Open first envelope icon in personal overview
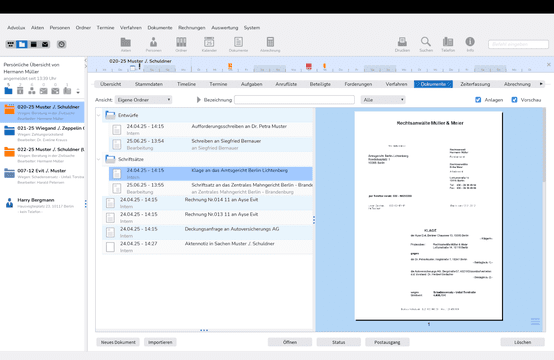This screenshot has height=360, width=554. tap(43, 91)
